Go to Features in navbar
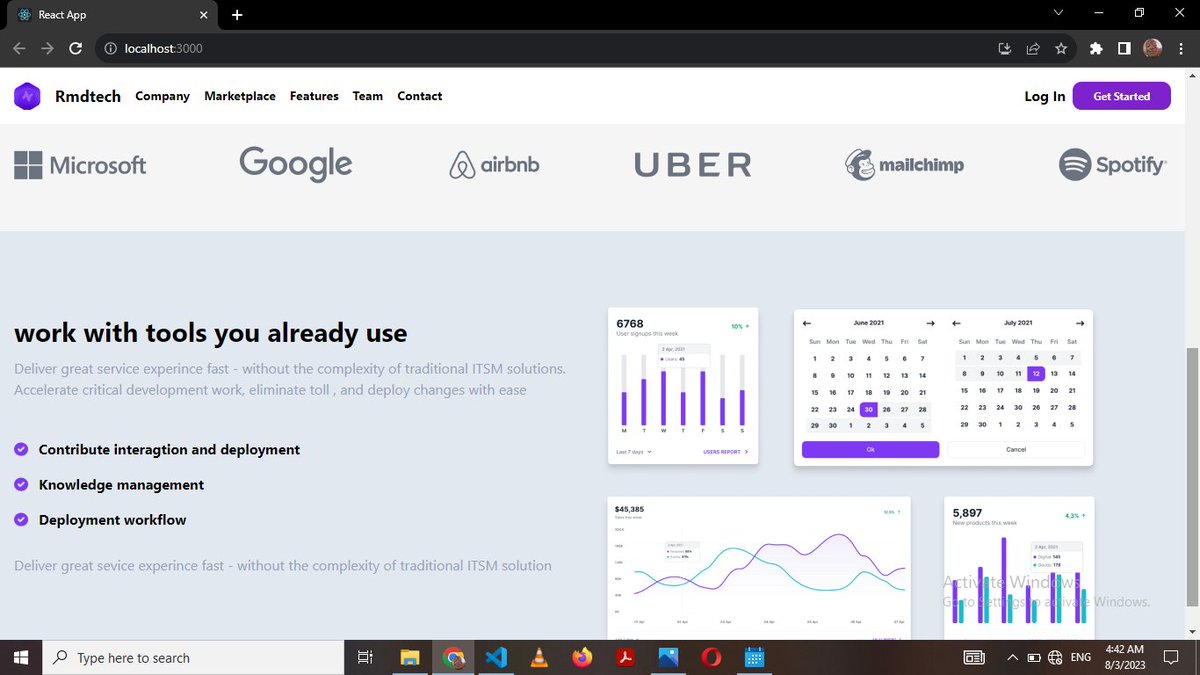 coord(314,96)
